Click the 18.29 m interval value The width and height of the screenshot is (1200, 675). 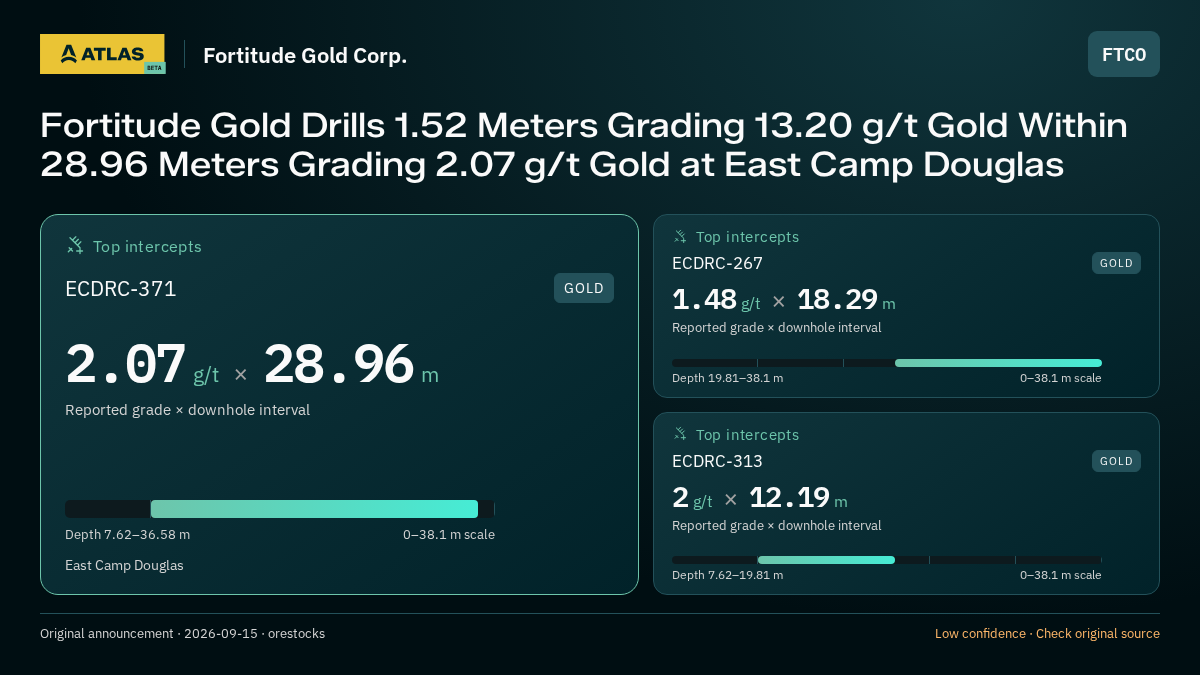click(x=846, y=300)
